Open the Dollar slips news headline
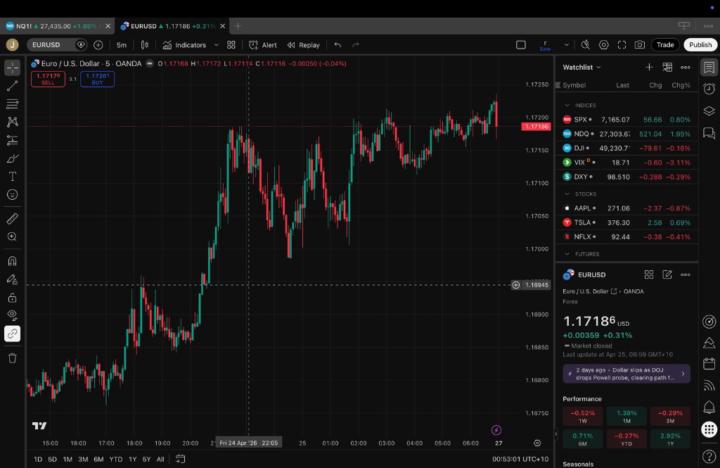720x468 pixels. coord(626,374)
